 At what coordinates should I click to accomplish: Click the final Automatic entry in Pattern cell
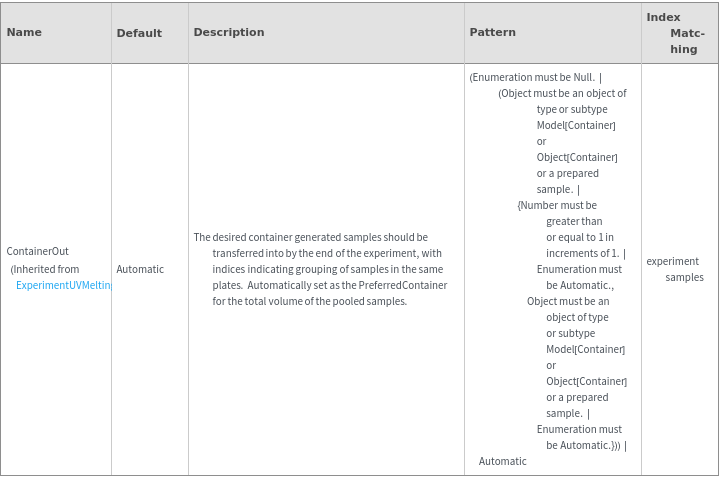click(502, 461)
